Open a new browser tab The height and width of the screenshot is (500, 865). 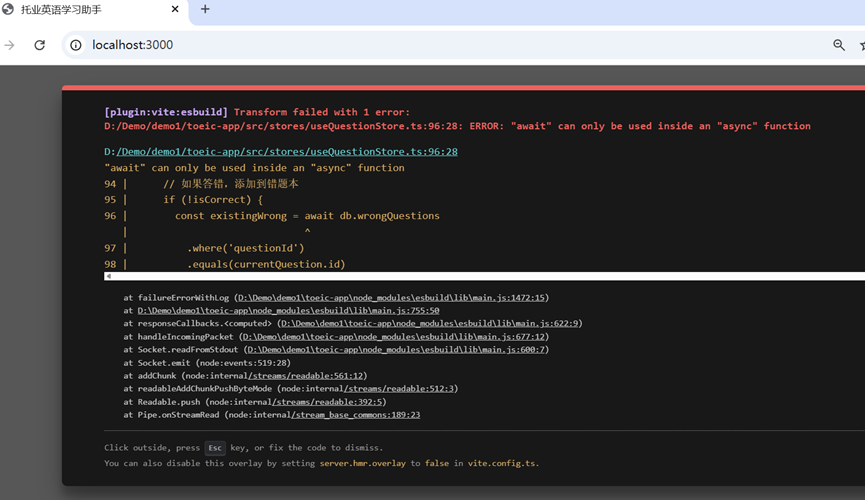pyautogui.click(x=205, y=10)
